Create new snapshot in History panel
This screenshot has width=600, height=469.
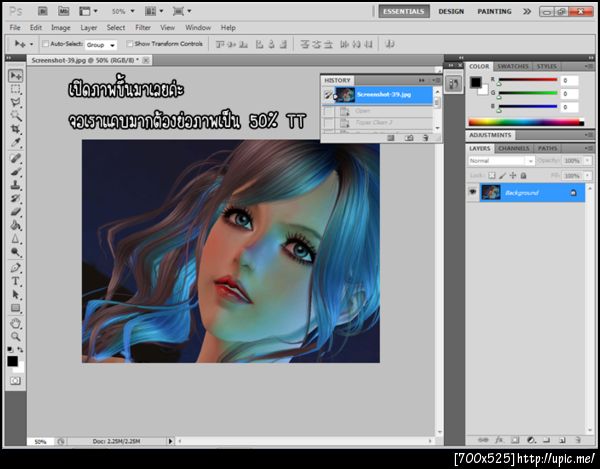(409, 138)
